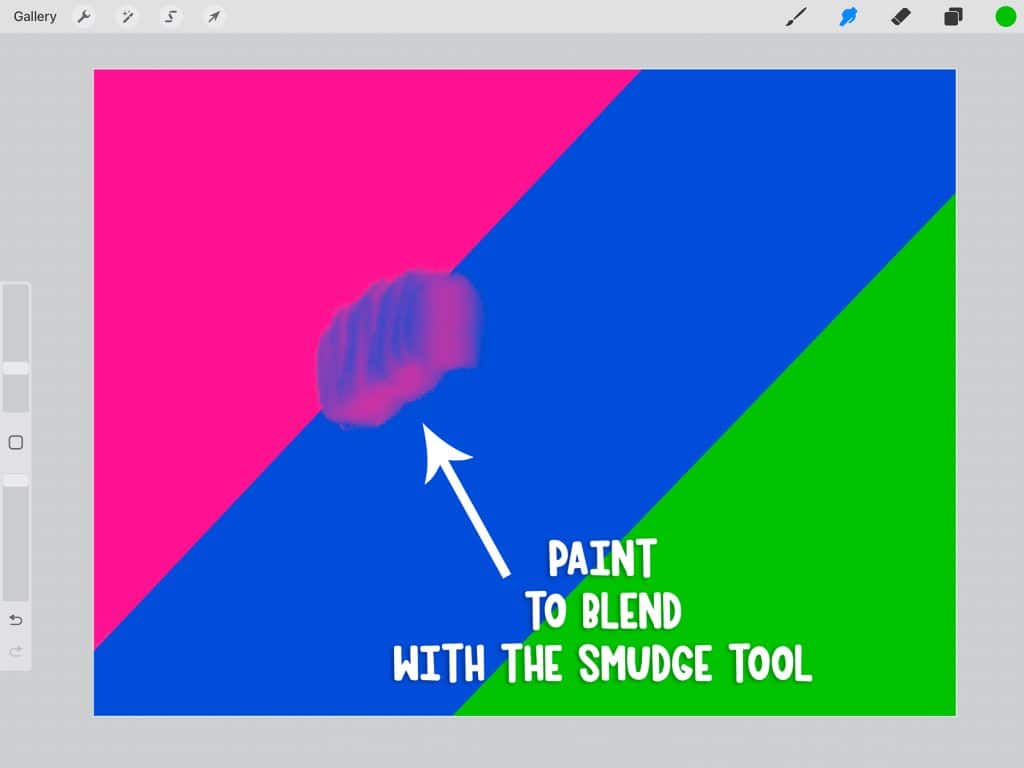Tap the smudged pink-blue blend area
Viewport: 1024px width, 768px height.
[400, 347]
